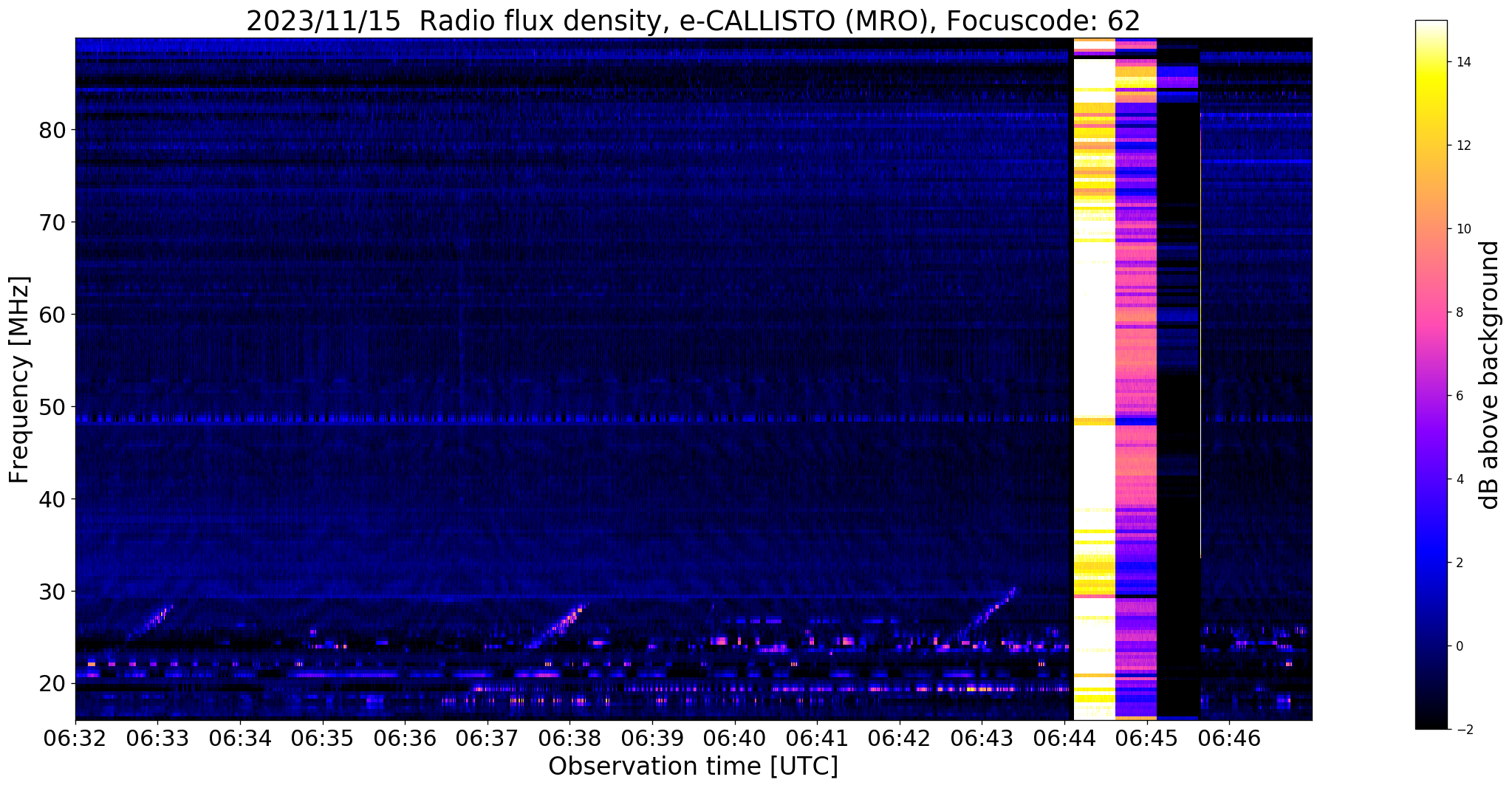Click the 06:40 time tick label
This screenshot has width=1512, height=788.
(735, 739)
